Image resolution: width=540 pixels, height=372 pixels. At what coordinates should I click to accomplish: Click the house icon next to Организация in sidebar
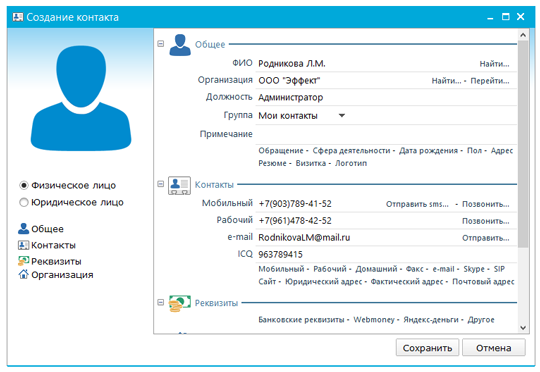point(23,275)
